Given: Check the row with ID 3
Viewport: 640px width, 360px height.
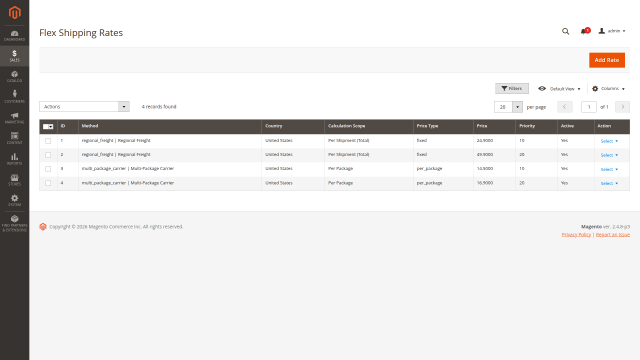Looking at the screenshot, I should coord(48,169).
